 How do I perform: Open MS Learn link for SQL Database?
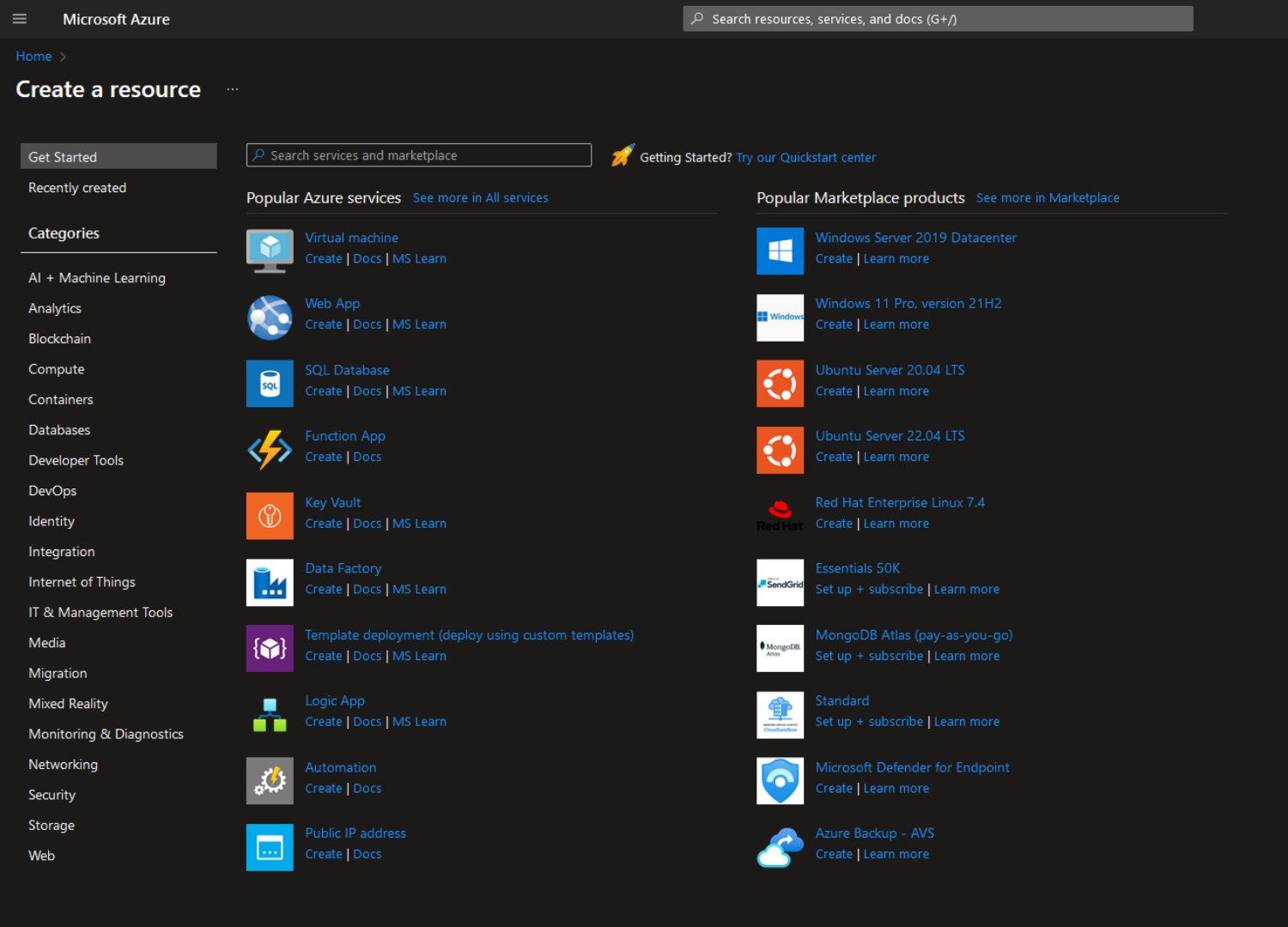pos(419,391)
